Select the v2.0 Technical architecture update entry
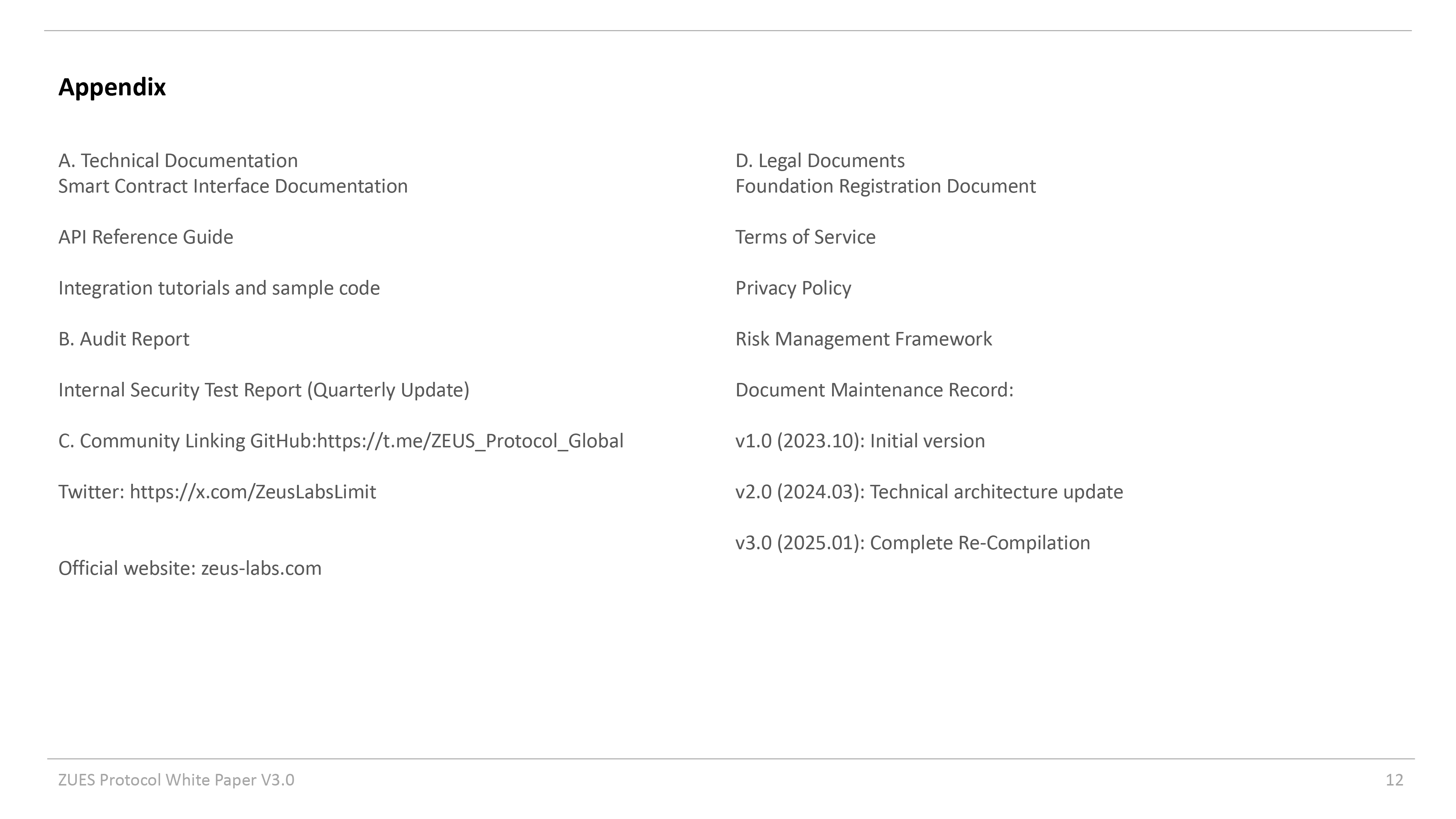1456x819 pixels. 929,492
